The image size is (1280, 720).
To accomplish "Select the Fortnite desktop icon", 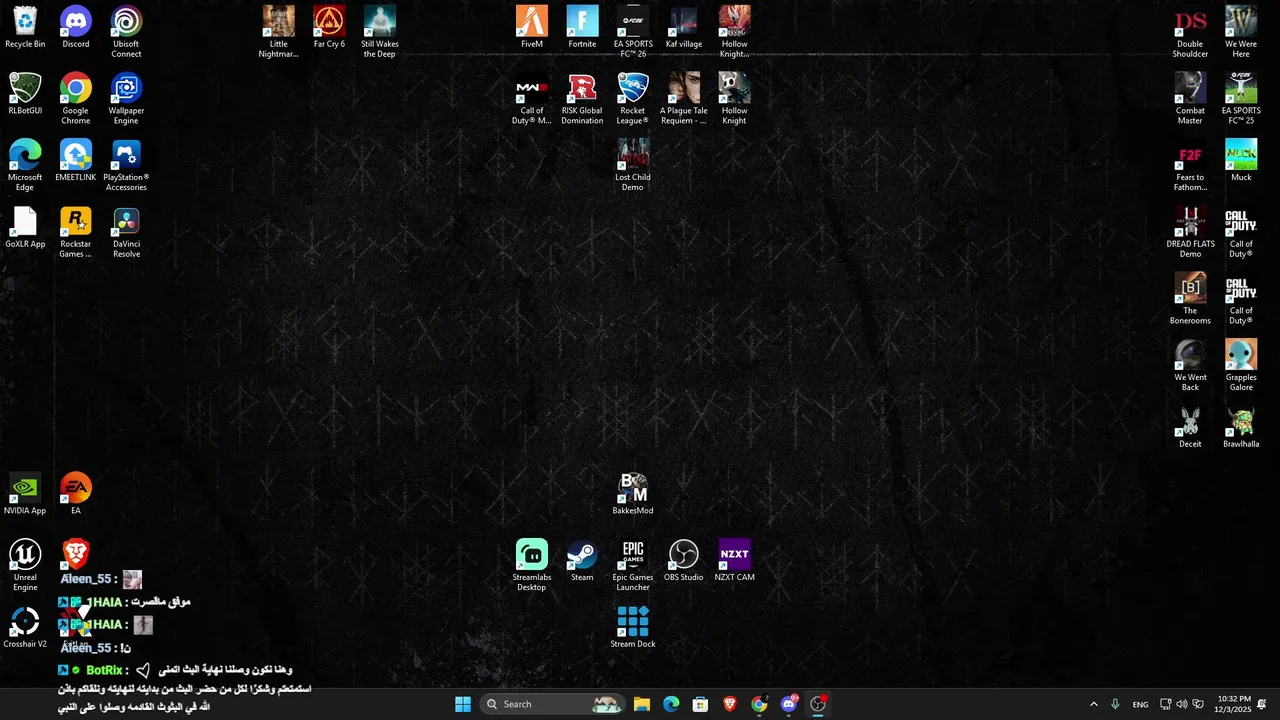I will click(582, 28).
